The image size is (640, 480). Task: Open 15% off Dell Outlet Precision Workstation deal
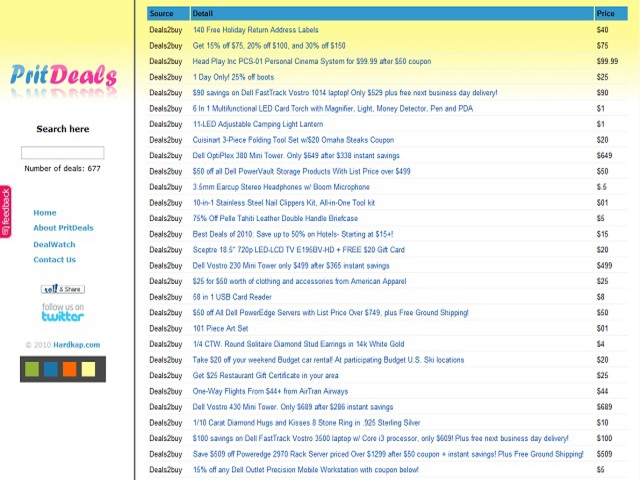(306, 470)
